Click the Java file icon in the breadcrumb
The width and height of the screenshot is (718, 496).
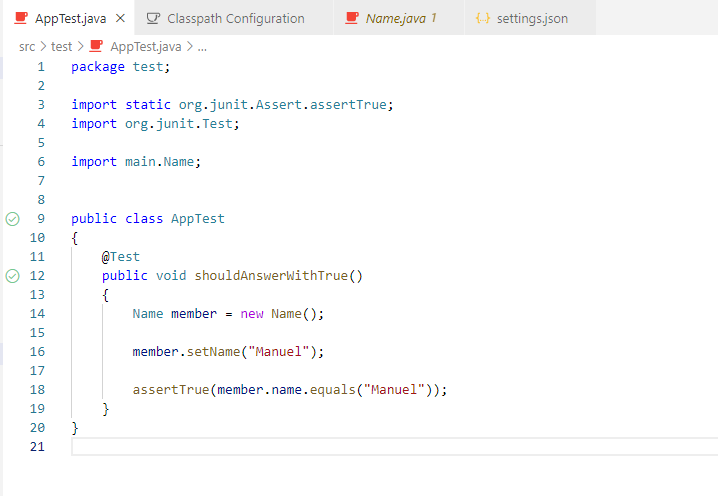pyautogui.click(x=97, y=46)
